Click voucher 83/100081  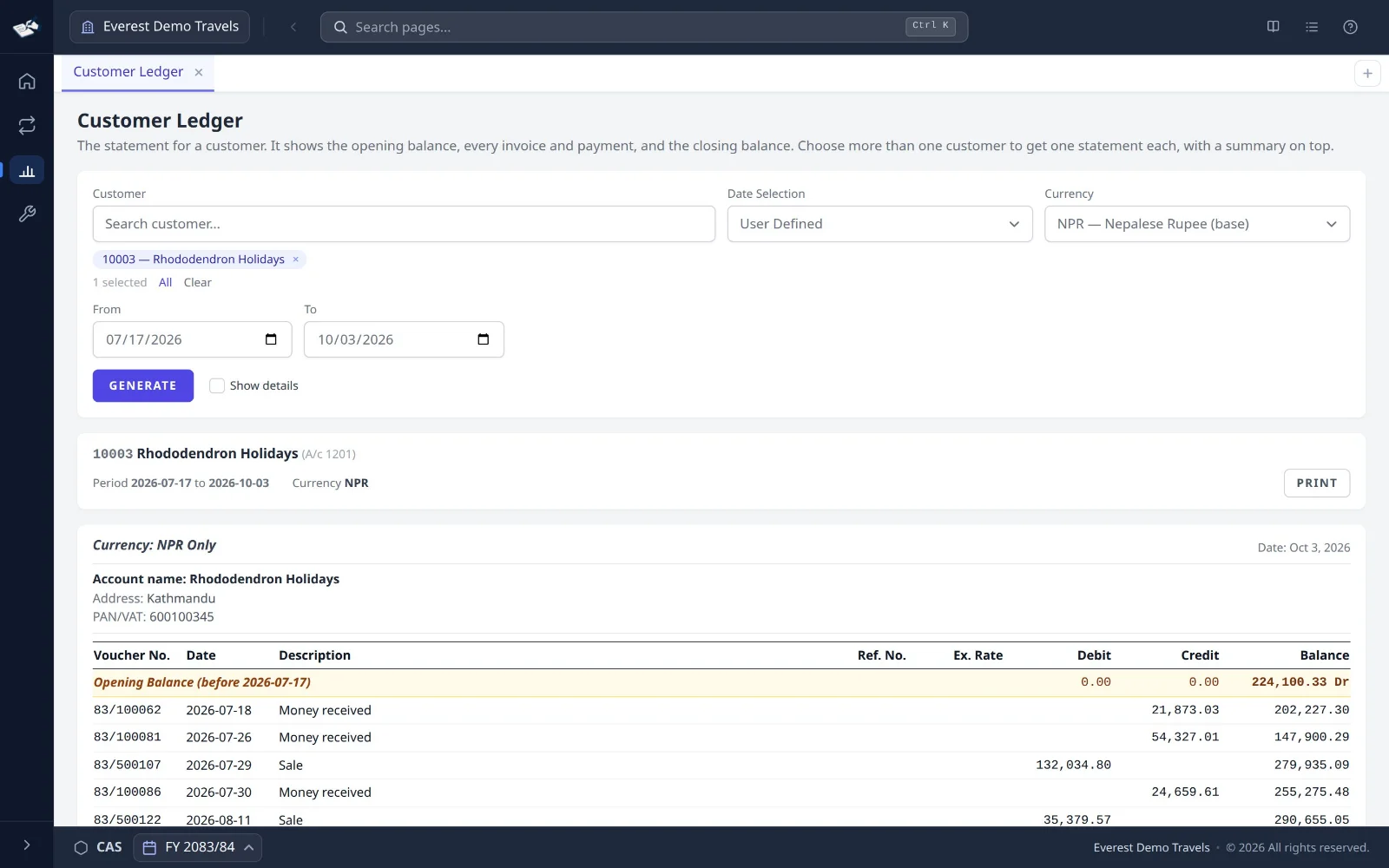[128, 737]
